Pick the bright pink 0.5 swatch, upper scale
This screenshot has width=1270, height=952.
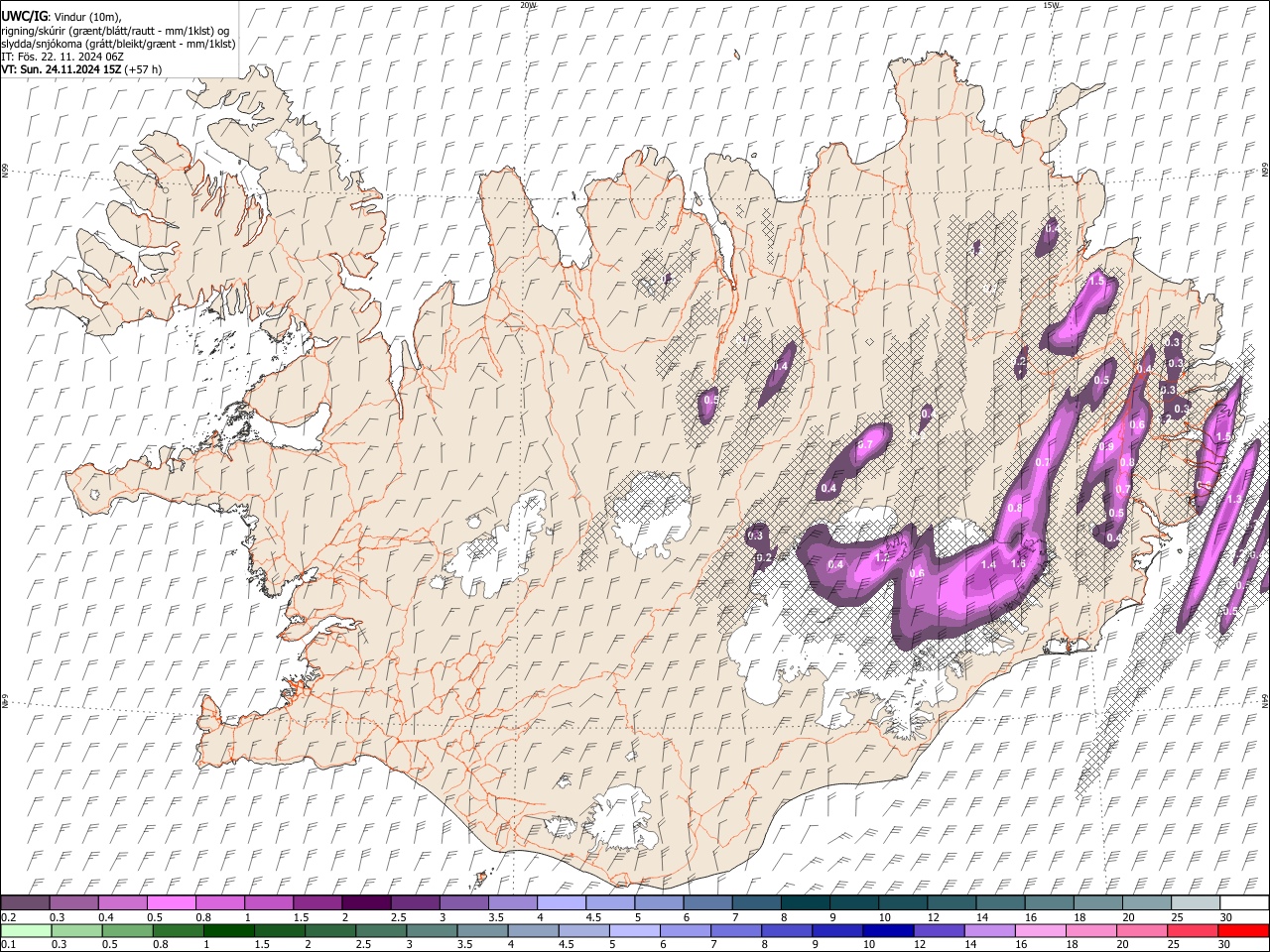[172, 902]
